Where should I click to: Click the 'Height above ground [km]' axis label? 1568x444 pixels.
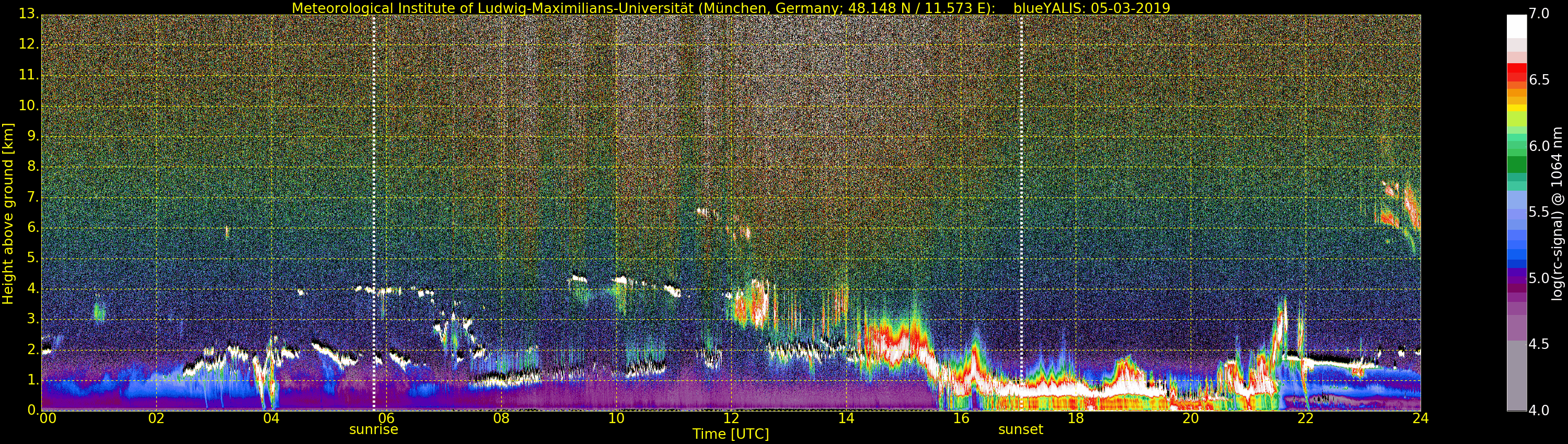(8, 214)
